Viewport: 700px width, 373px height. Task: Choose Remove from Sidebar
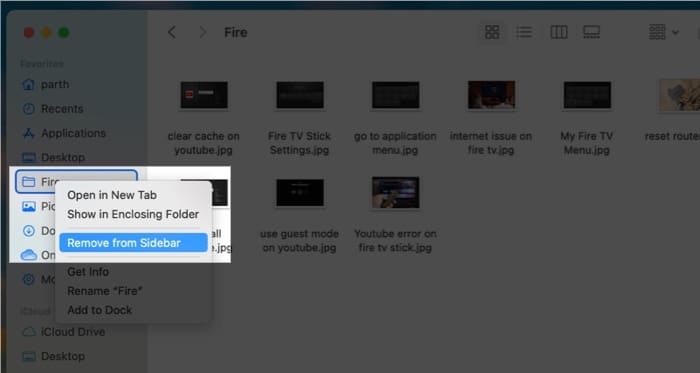[133, 243]
